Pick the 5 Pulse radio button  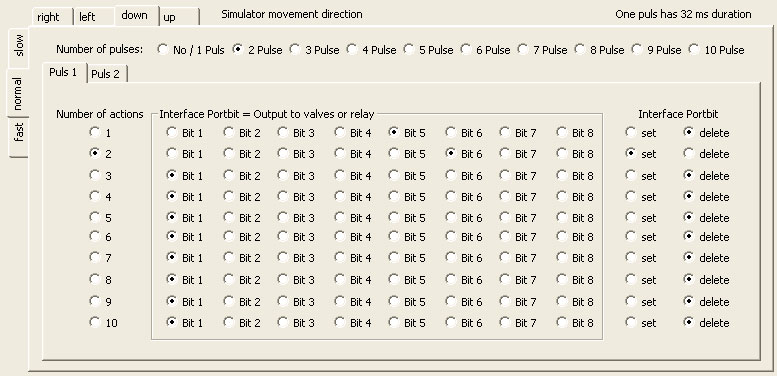pos(409,50)
